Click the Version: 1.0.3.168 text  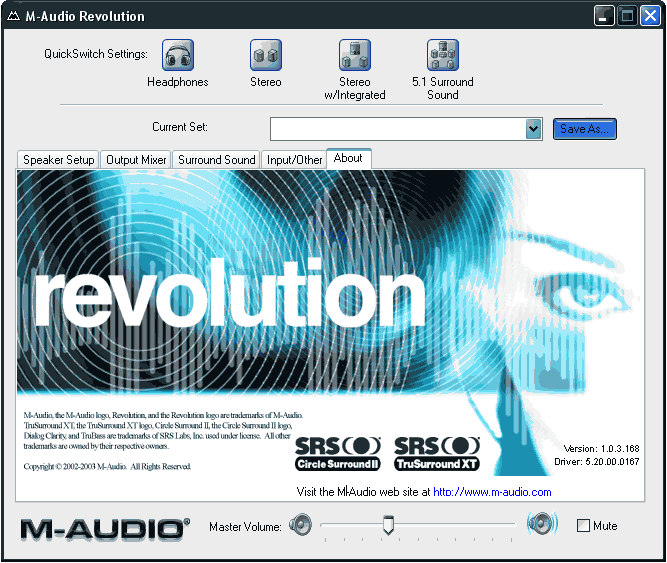coord(601,449)
